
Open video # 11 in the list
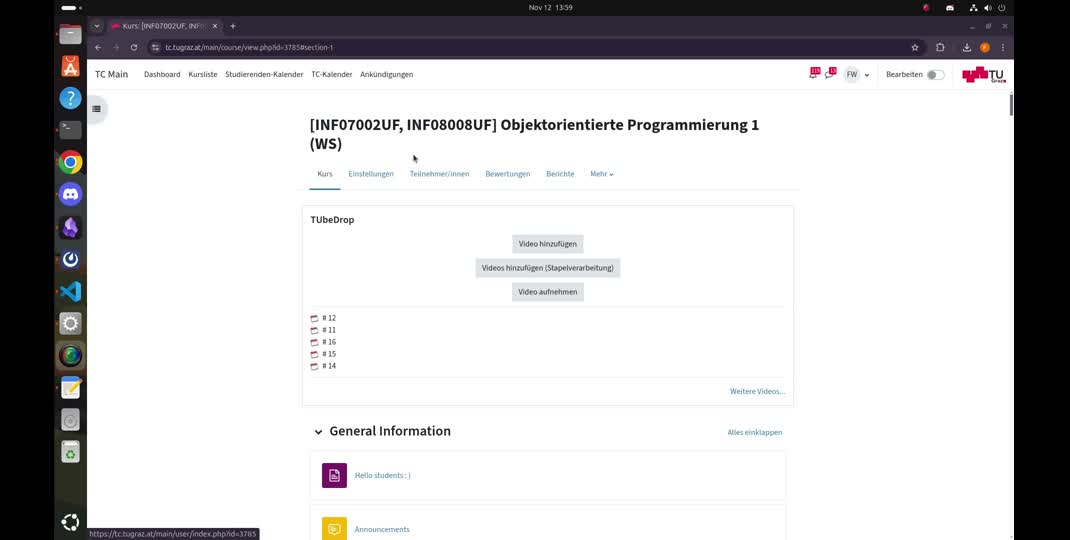click(x=329, y=330)
